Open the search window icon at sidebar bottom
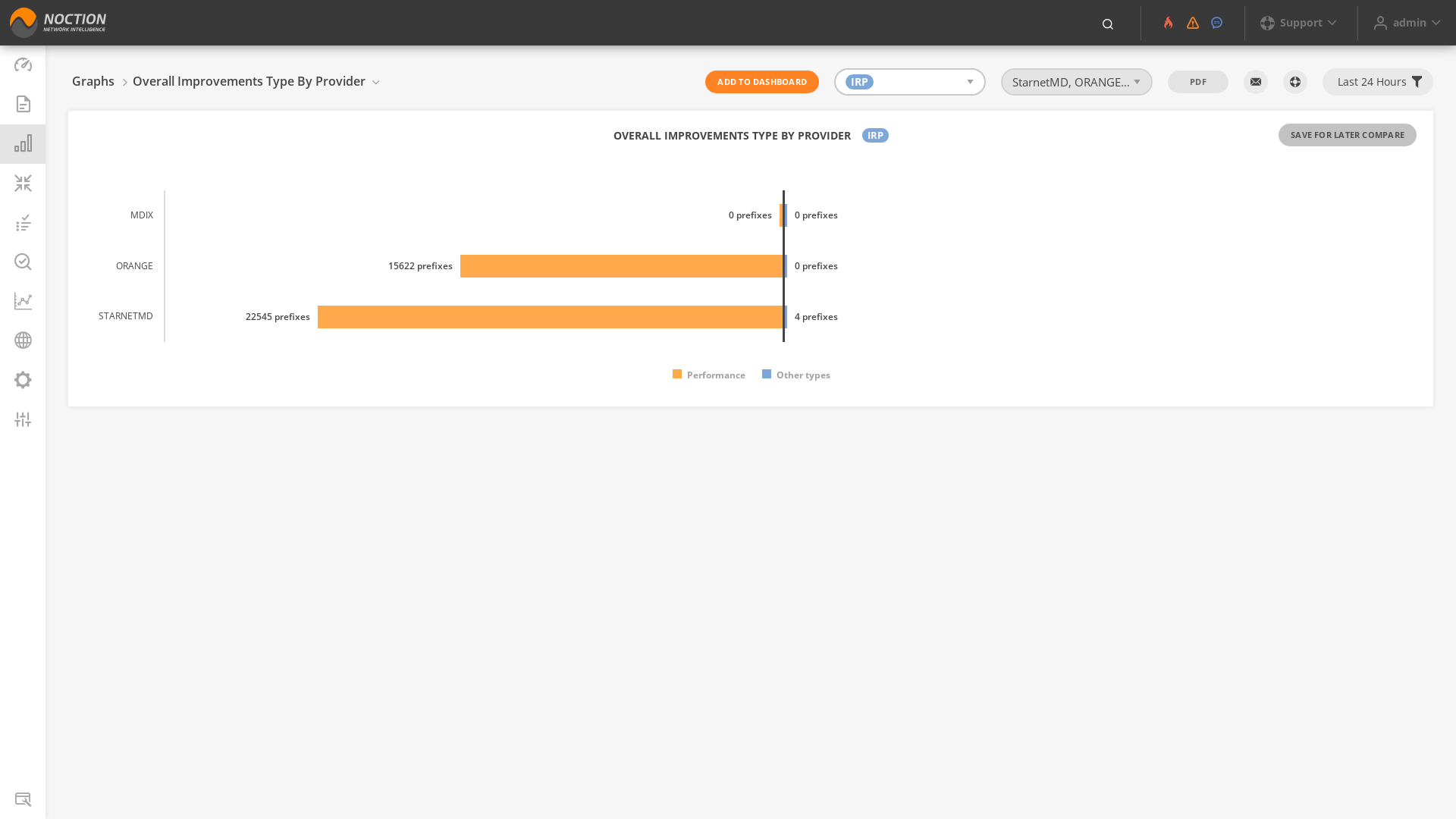Viewport: 1456px width, 819px height. click(x=23, y=799)
